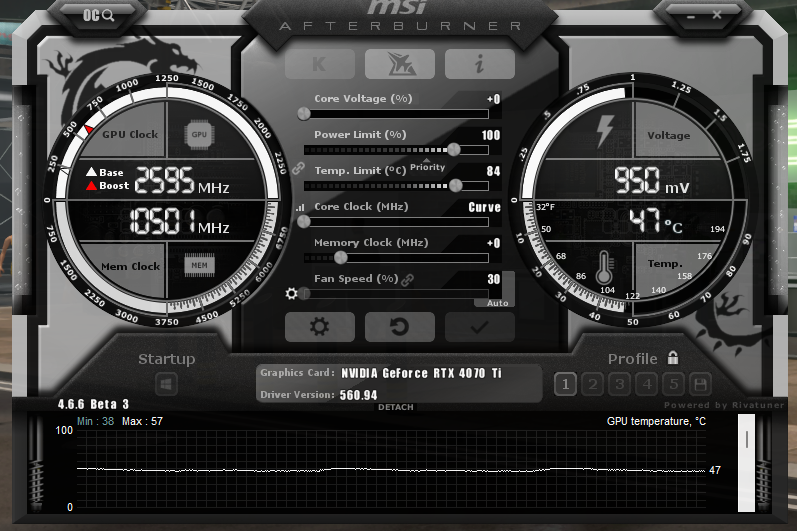Click the Core Clock slider handle
Viewport: 797px width, 531px height.
point(303,222)
